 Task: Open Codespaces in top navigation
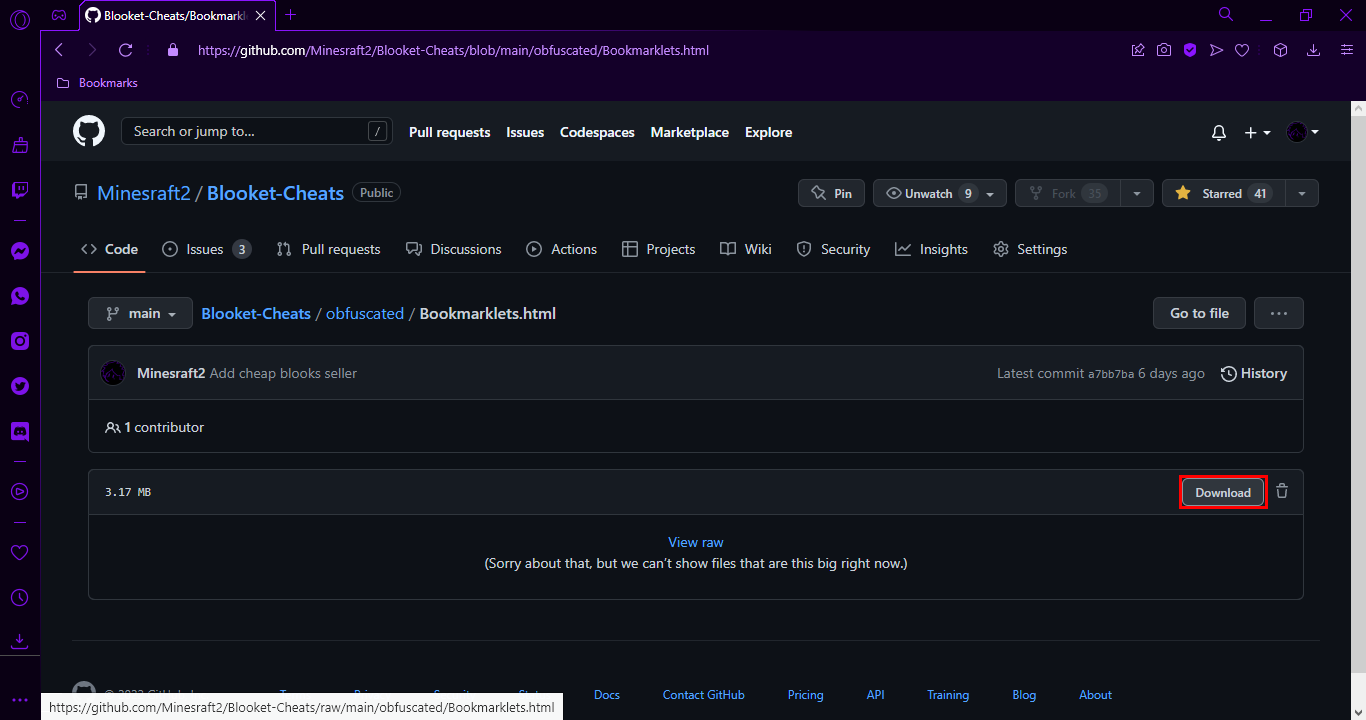[597, 132]
